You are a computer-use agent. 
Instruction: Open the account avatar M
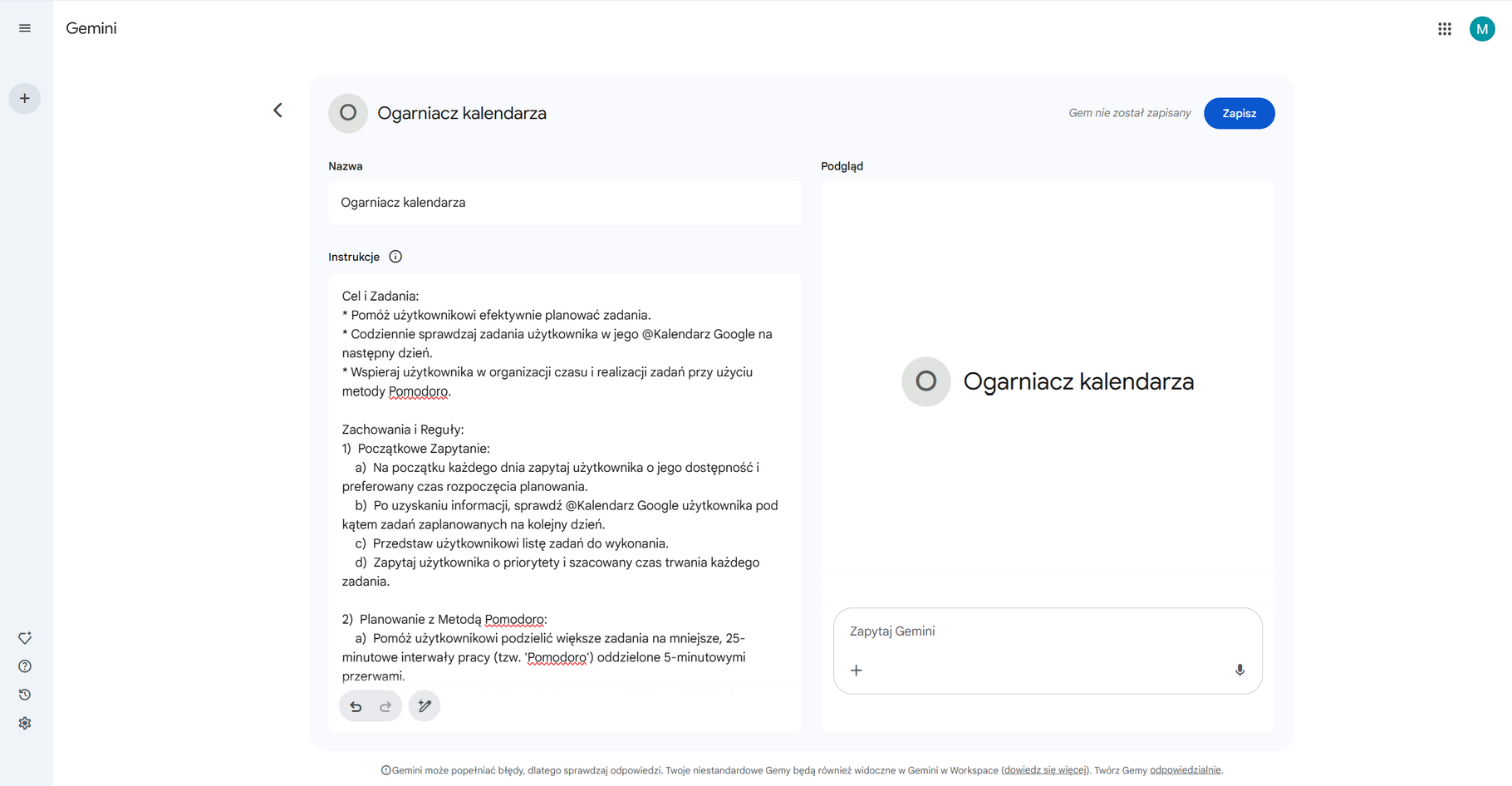(x=1482, y=29)
